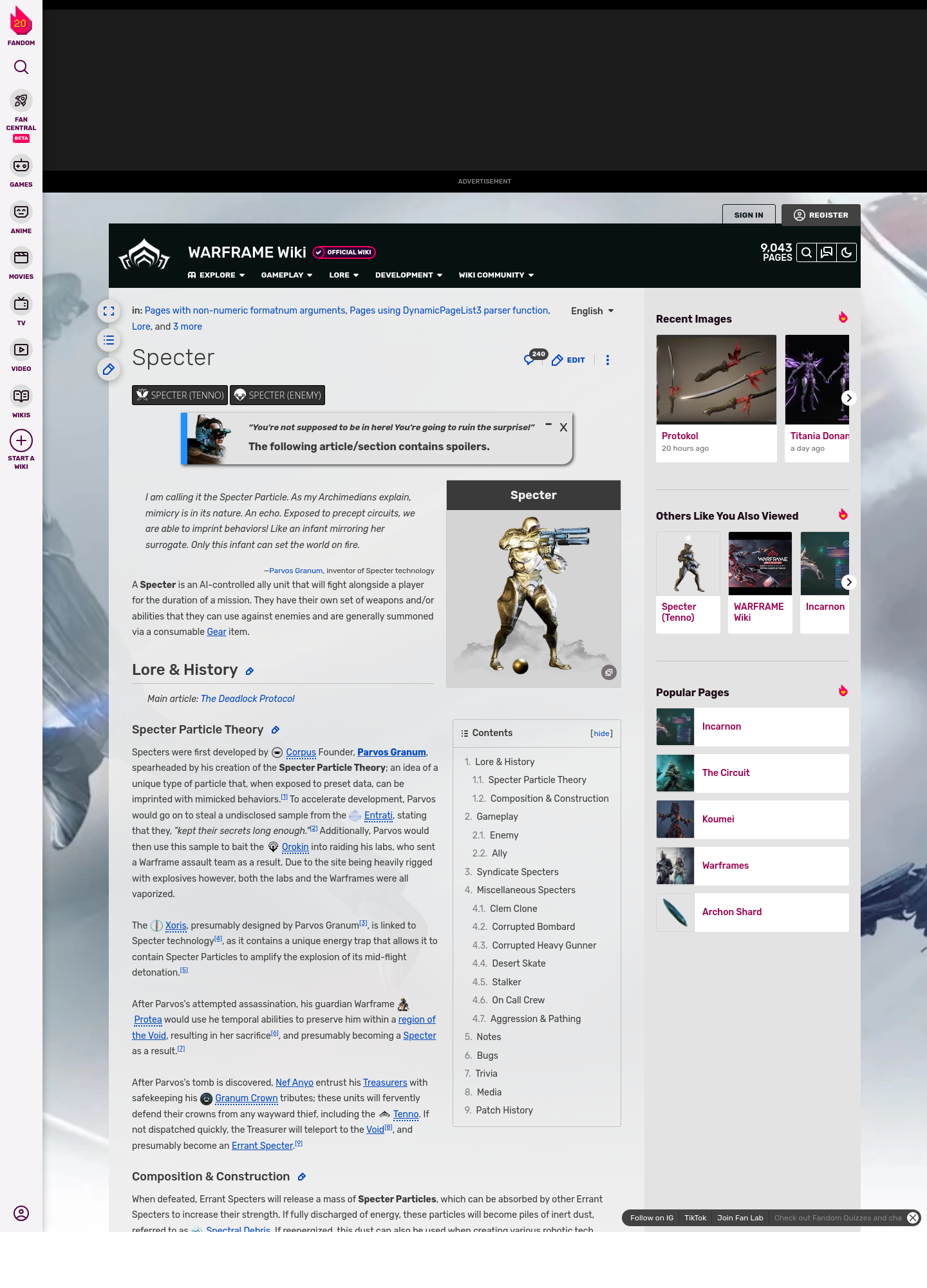Follow the Parvos Granum bold link

(391, 752)
